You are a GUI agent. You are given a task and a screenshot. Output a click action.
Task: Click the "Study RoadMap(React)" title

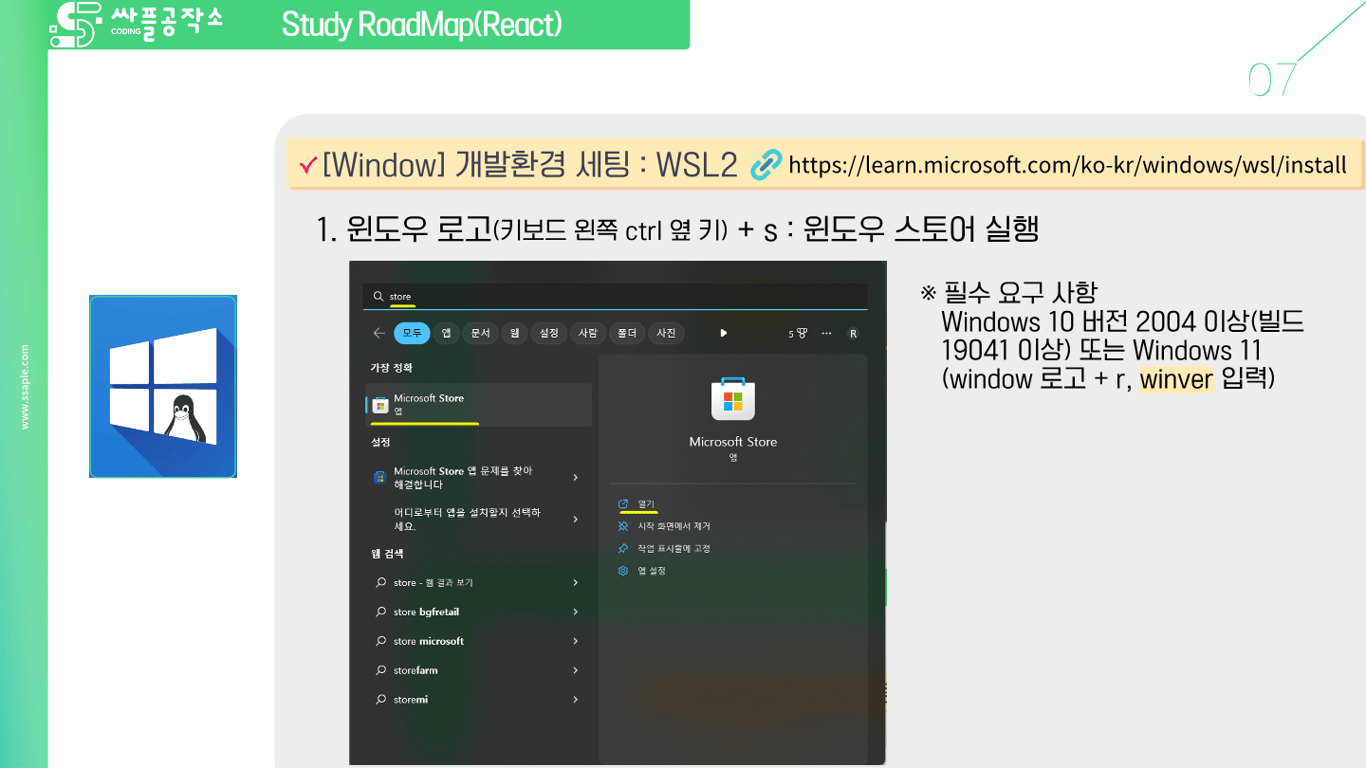coord(422,24)
